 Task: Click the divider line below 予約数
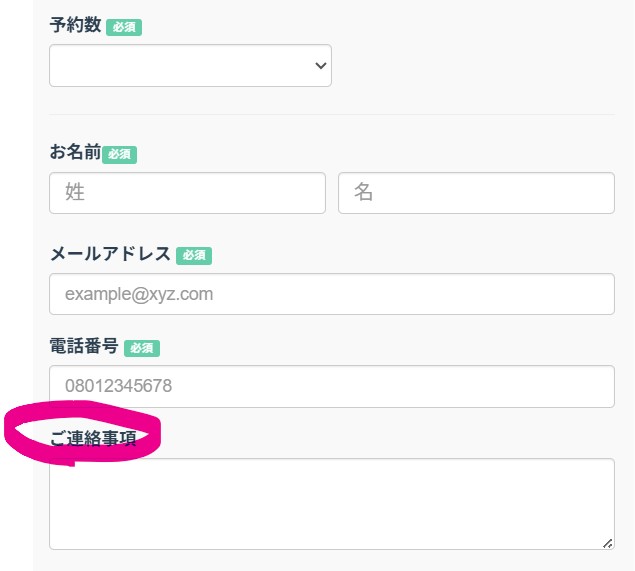[x=332, y=115]
